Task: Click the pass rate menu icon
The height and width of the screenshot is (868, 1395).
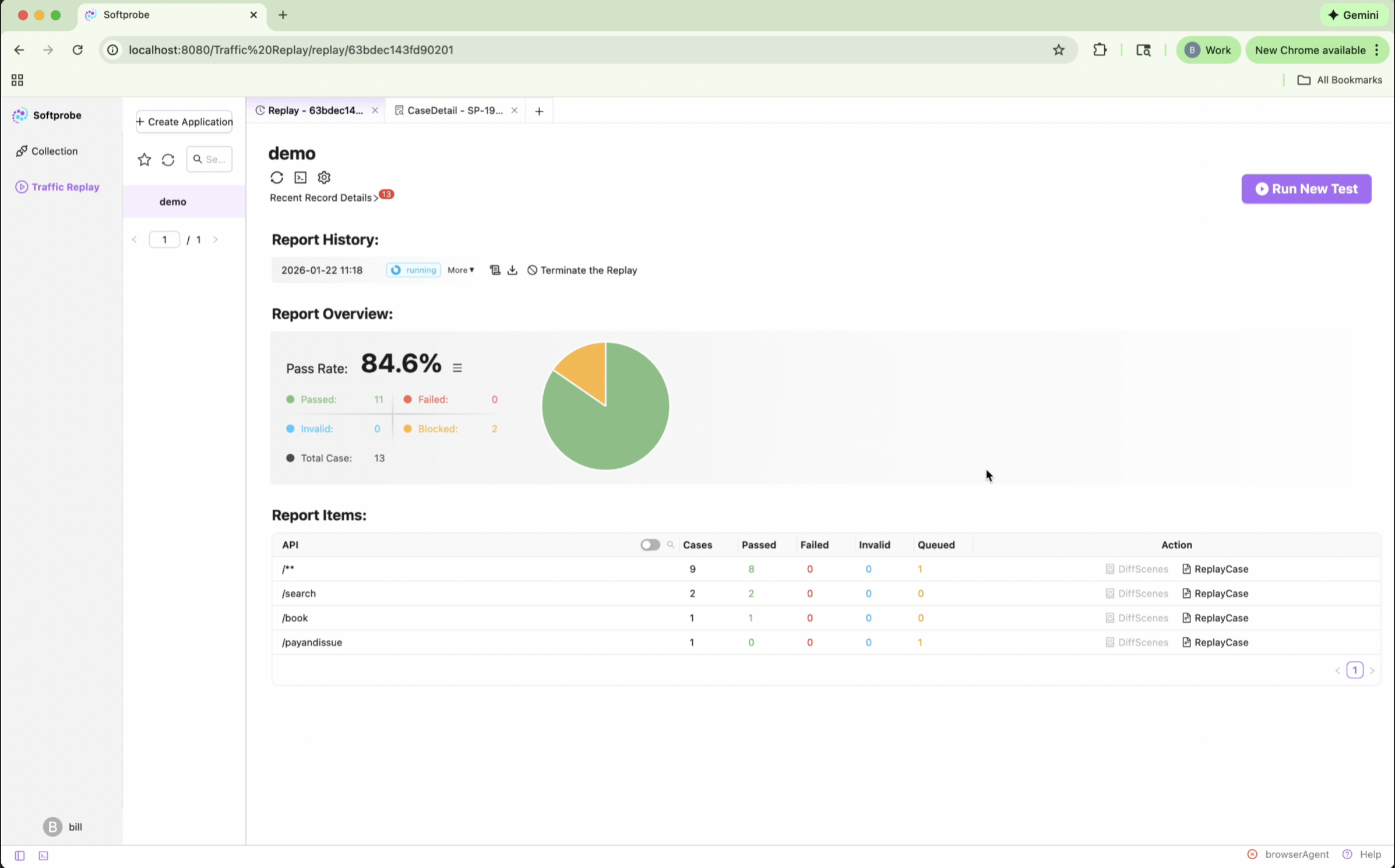Action: pyautogui.click(x=457, y=368)
